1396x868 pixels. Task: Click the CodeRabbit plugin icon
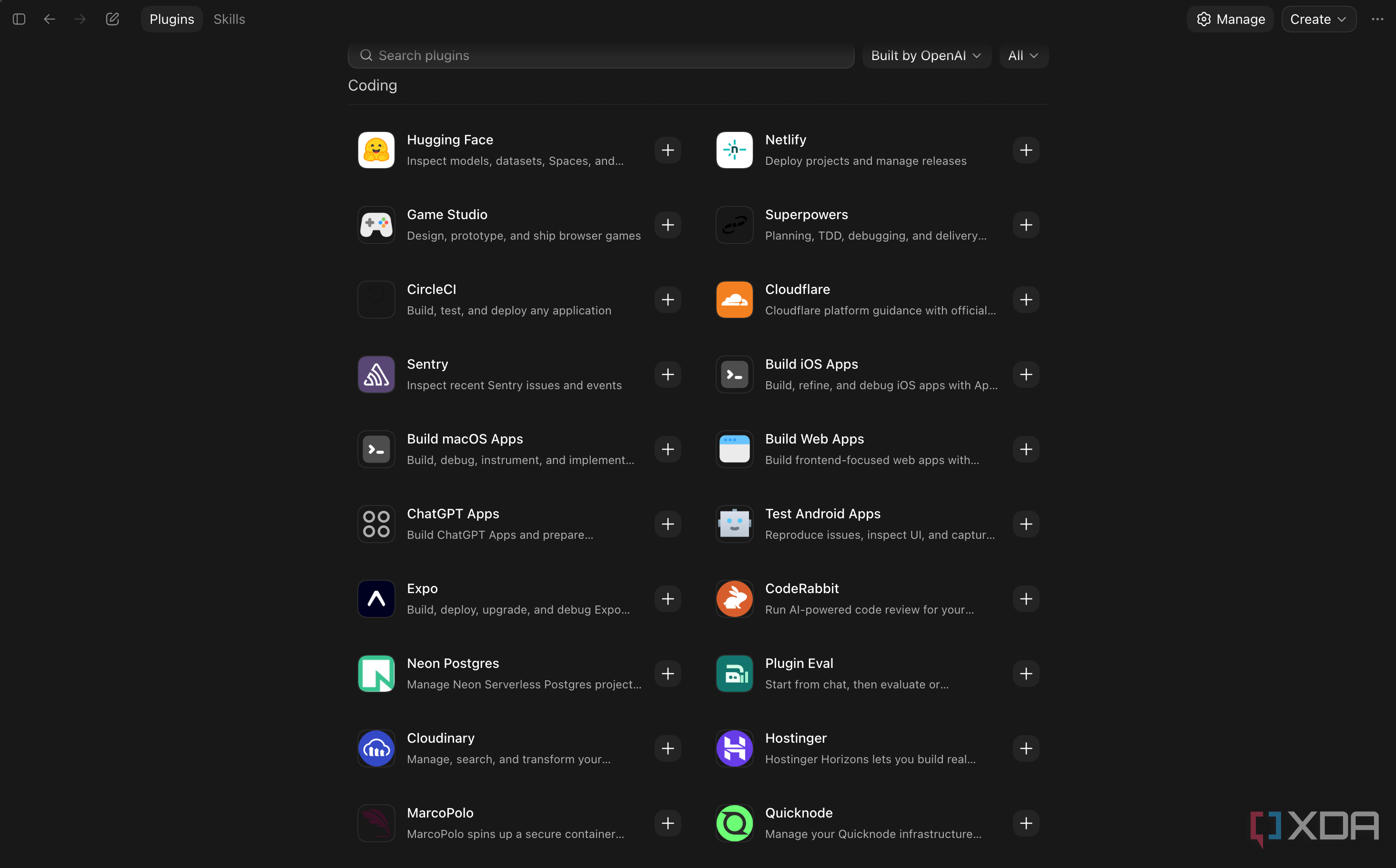(x=734, y=599)
